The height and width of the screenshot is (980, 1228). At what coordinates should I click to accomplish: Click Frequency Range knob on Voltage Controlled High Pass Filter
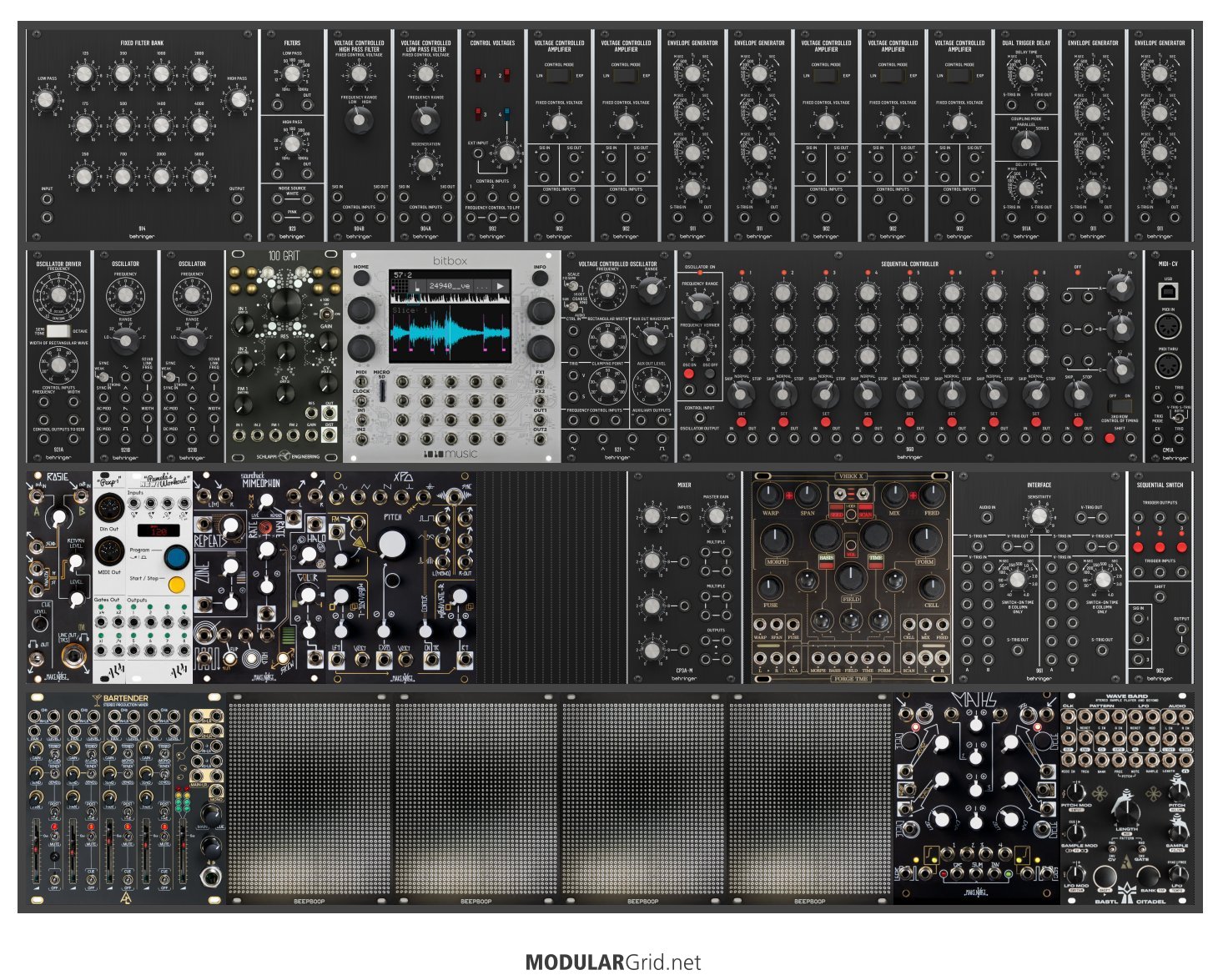[x=360, y=119]
